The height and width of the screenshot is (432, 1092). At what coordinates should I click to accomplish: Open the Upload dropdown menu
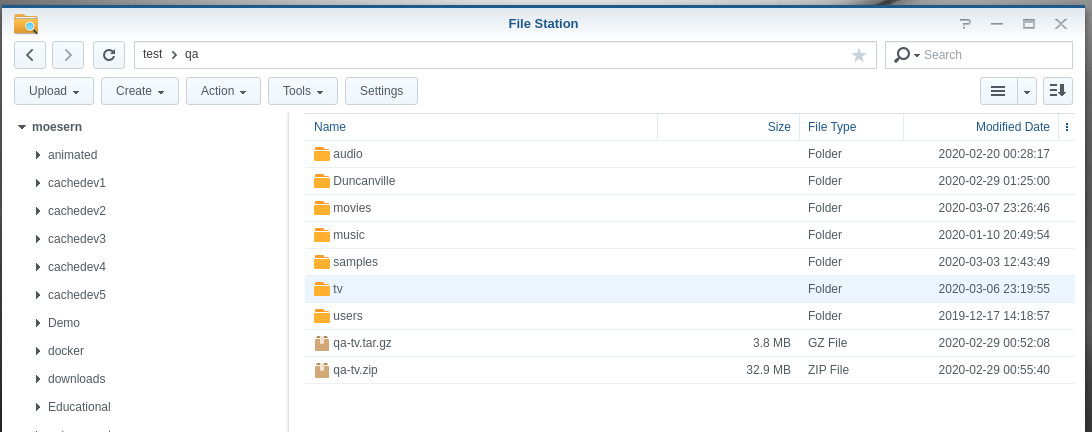pos(54,91)
